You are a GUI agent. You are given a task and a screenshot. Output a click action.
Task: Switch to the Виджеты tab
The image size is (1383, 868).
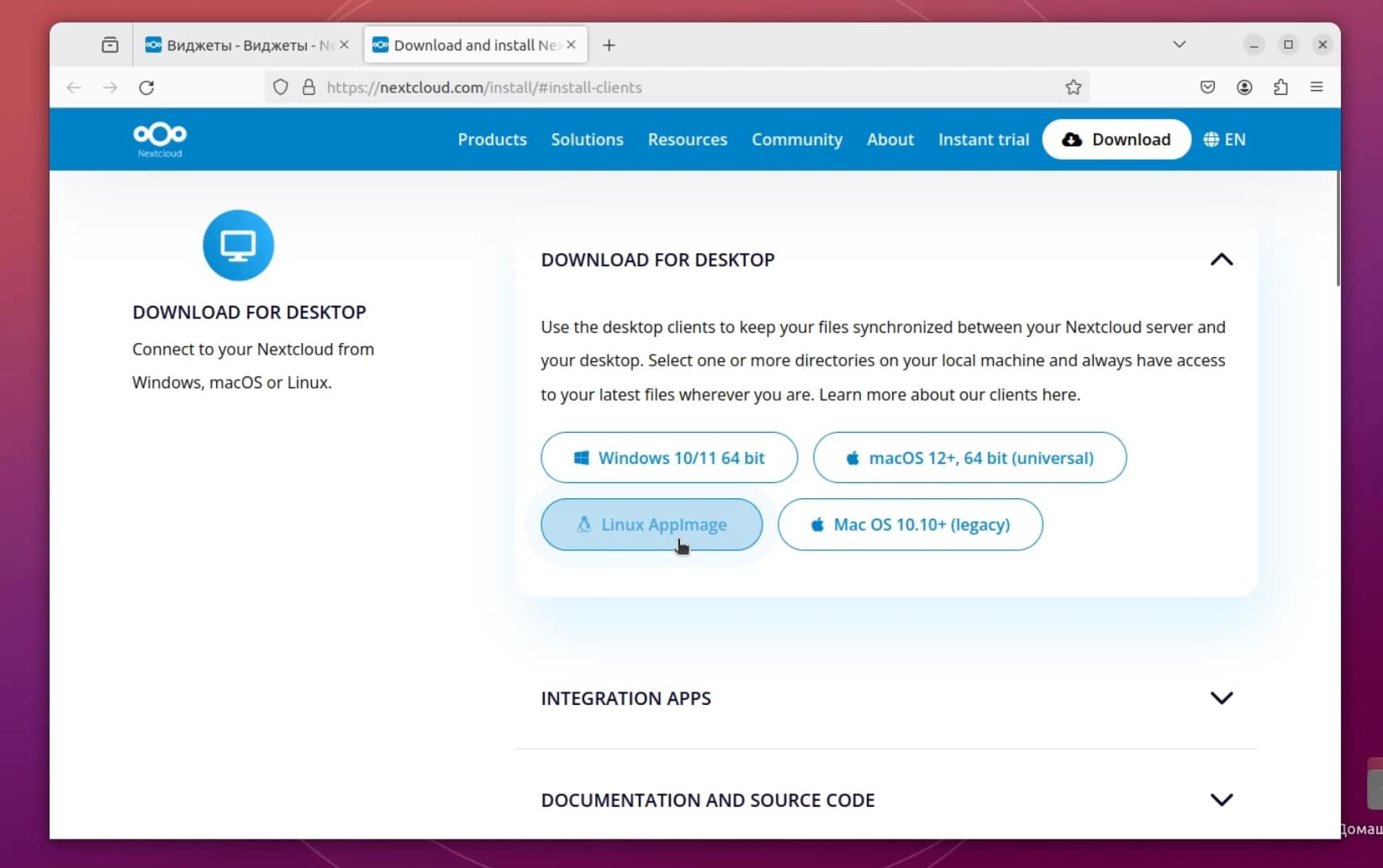(246, 45)
